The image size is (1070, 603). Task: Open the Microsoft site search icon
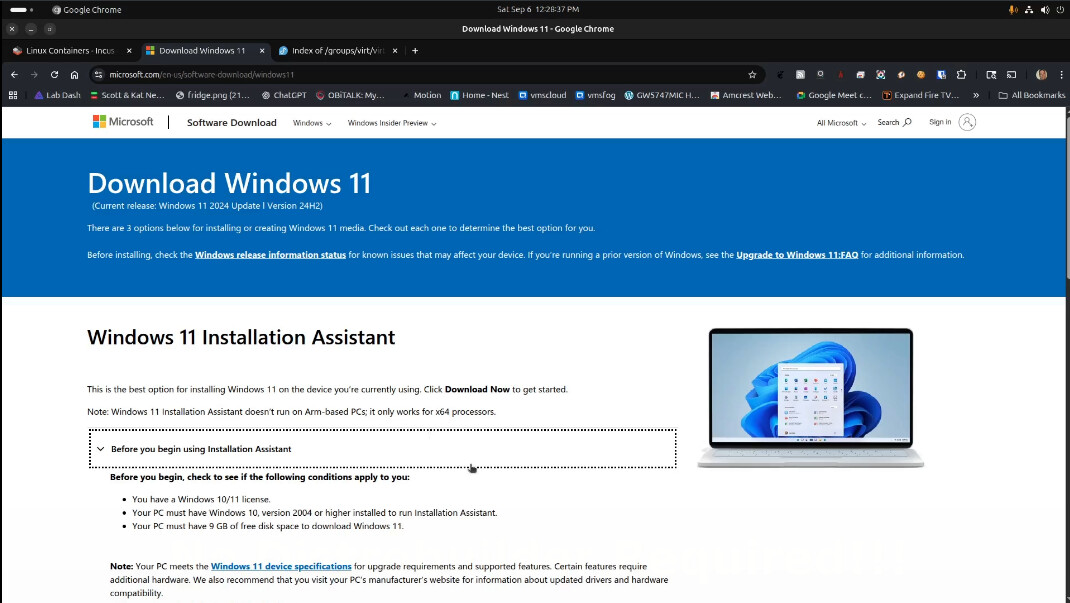point(895,122)
